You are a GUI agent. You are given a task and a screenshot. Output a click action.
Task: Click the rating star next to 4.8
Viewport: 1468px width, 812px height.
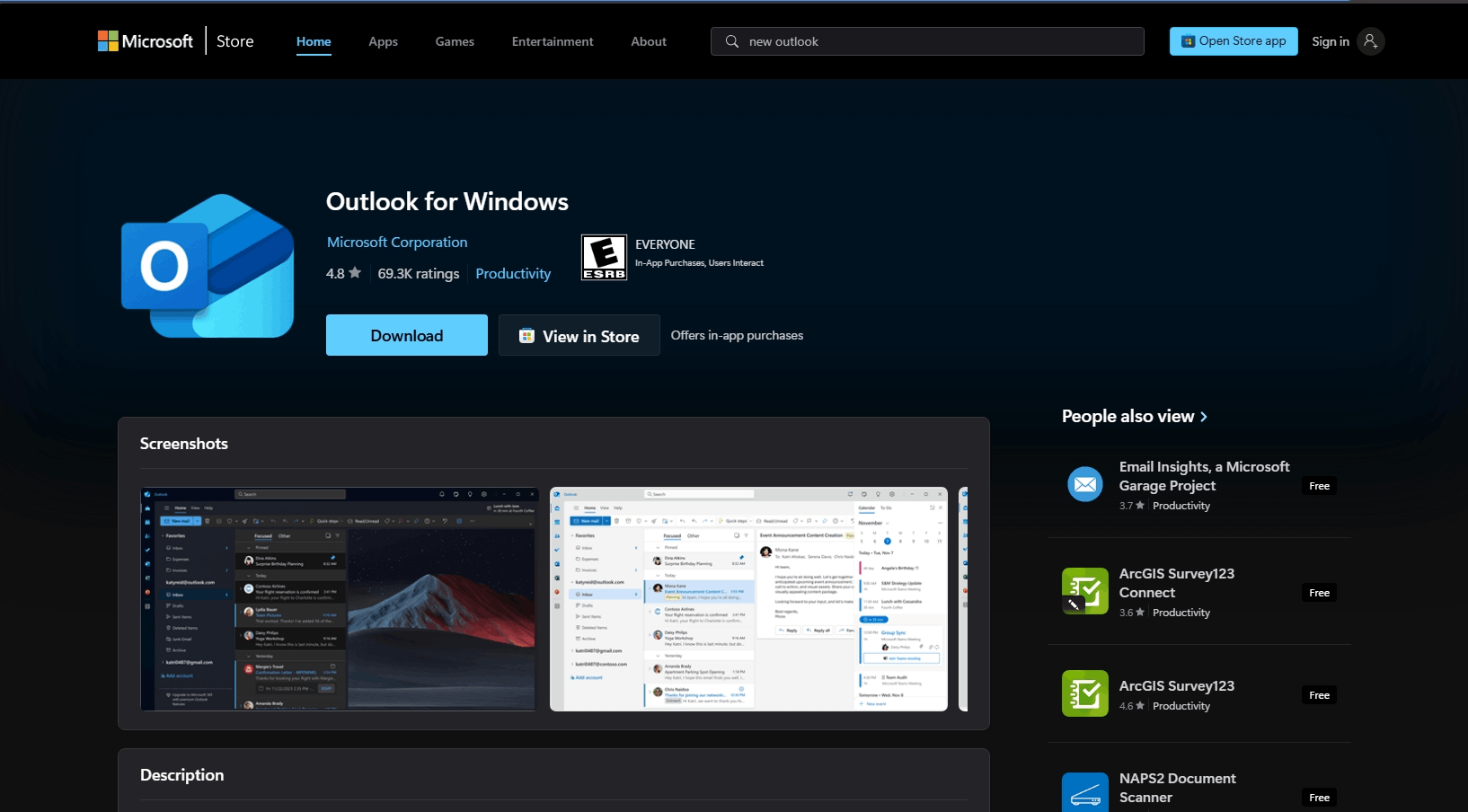(x=355, y=272)
